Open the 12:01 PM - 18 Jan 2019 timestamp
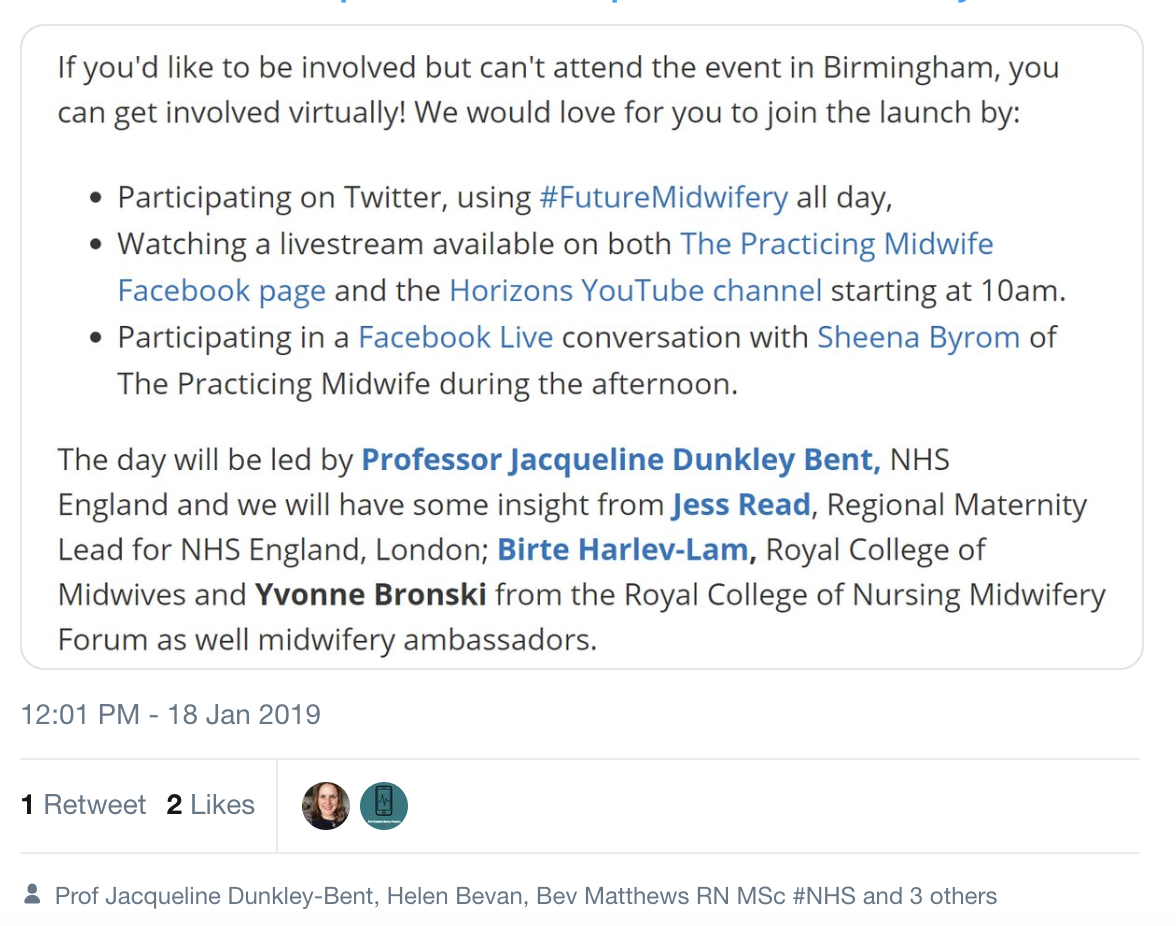1176x926 pixels. point(170,715)
